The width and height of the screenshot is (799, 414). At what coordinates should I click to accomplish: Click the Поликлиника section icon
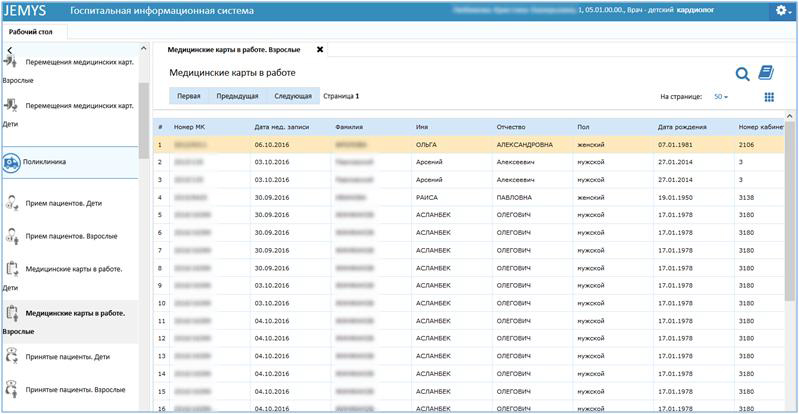pyautogui.click(x=12, y=162)
